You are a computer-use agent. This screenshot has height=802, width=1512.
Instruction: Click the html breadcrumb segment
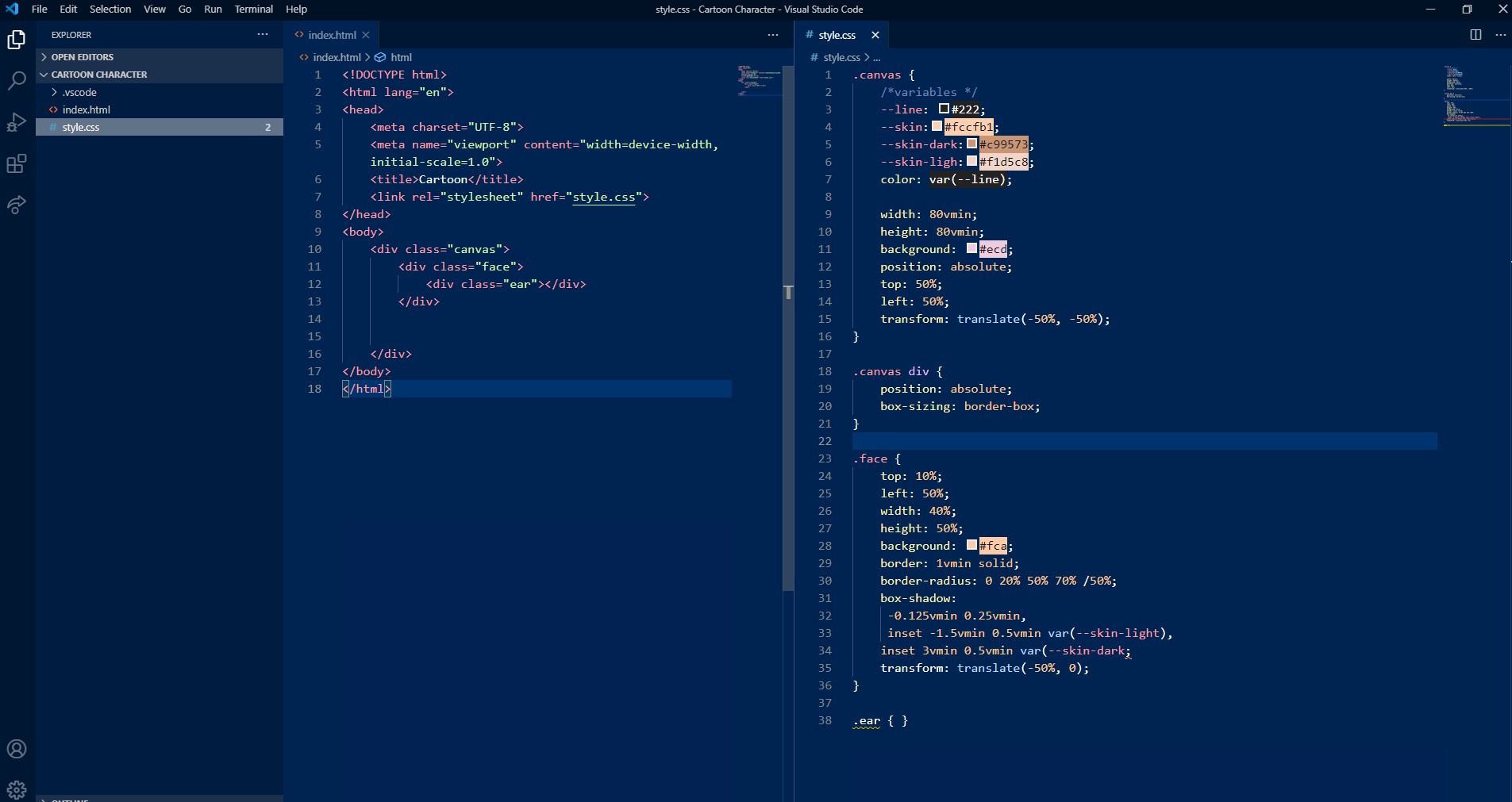(401, 57)
